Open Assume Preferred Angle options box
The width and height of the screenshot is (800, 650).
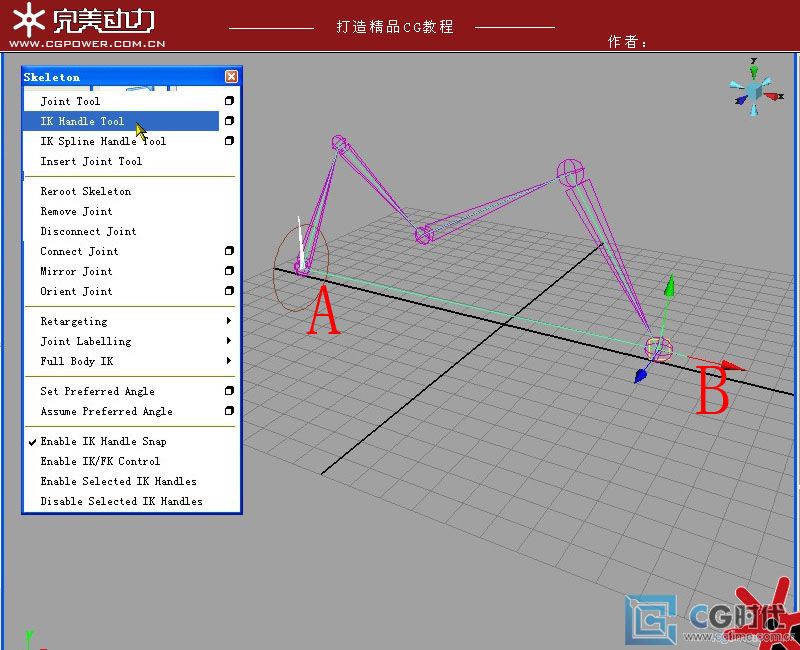(x=229, y=410)
